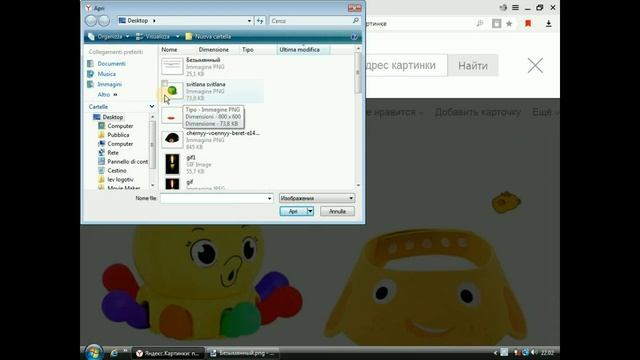Click the Forward arrow in the Apri dialog
The height and width of the screenshot is (360, 640).
pyautogui.click(x=104, y=20)
